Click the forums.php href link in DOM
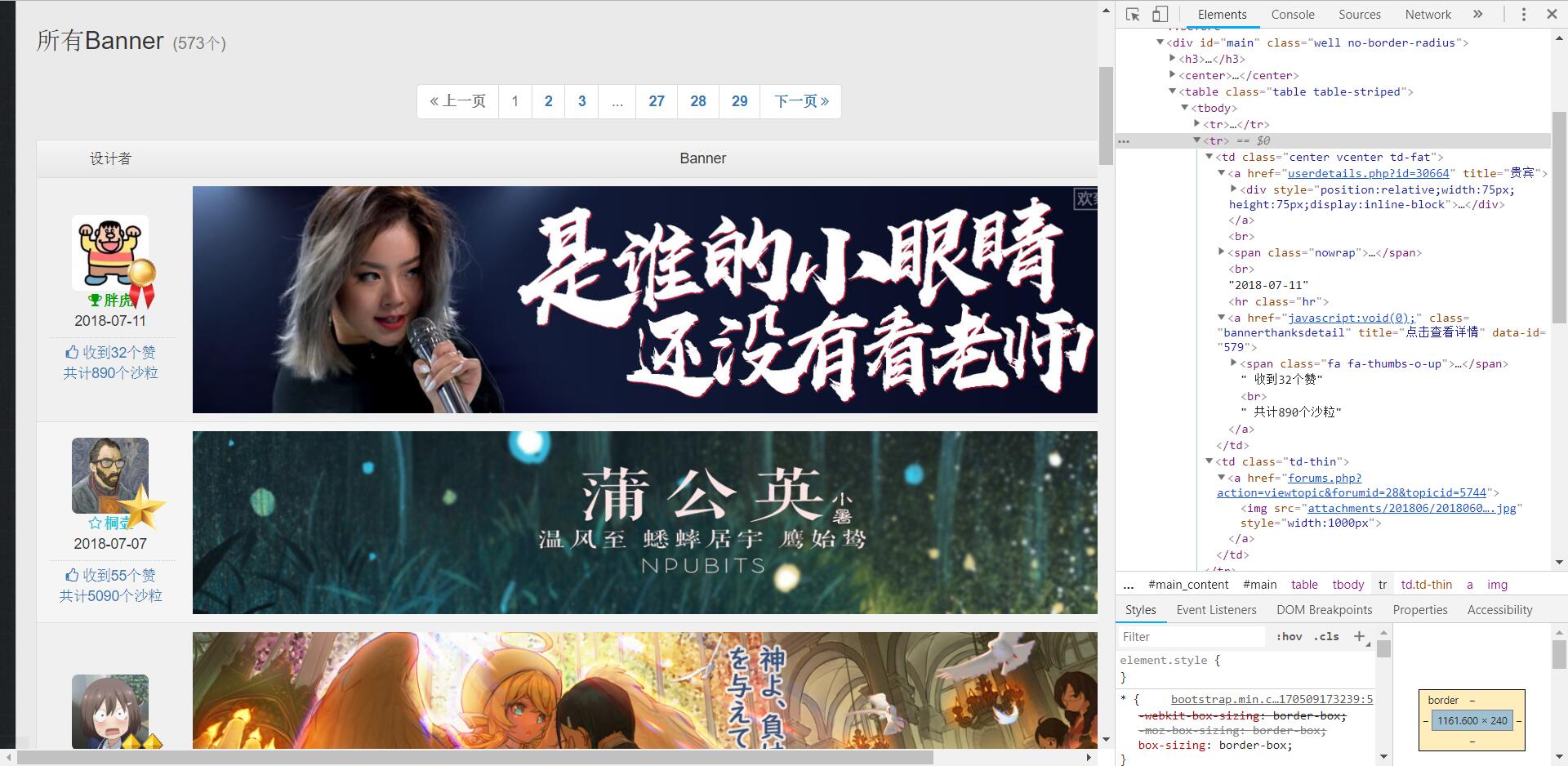1568x766 pixels. [x=1352, y=485]
